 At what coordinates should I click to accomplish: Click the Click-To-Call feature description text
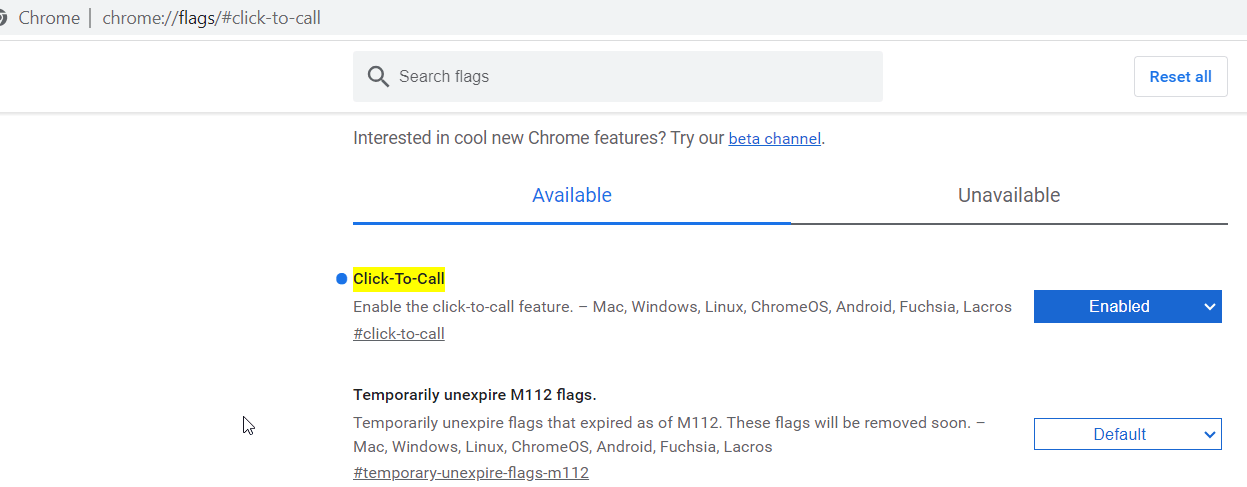[682, 307]
